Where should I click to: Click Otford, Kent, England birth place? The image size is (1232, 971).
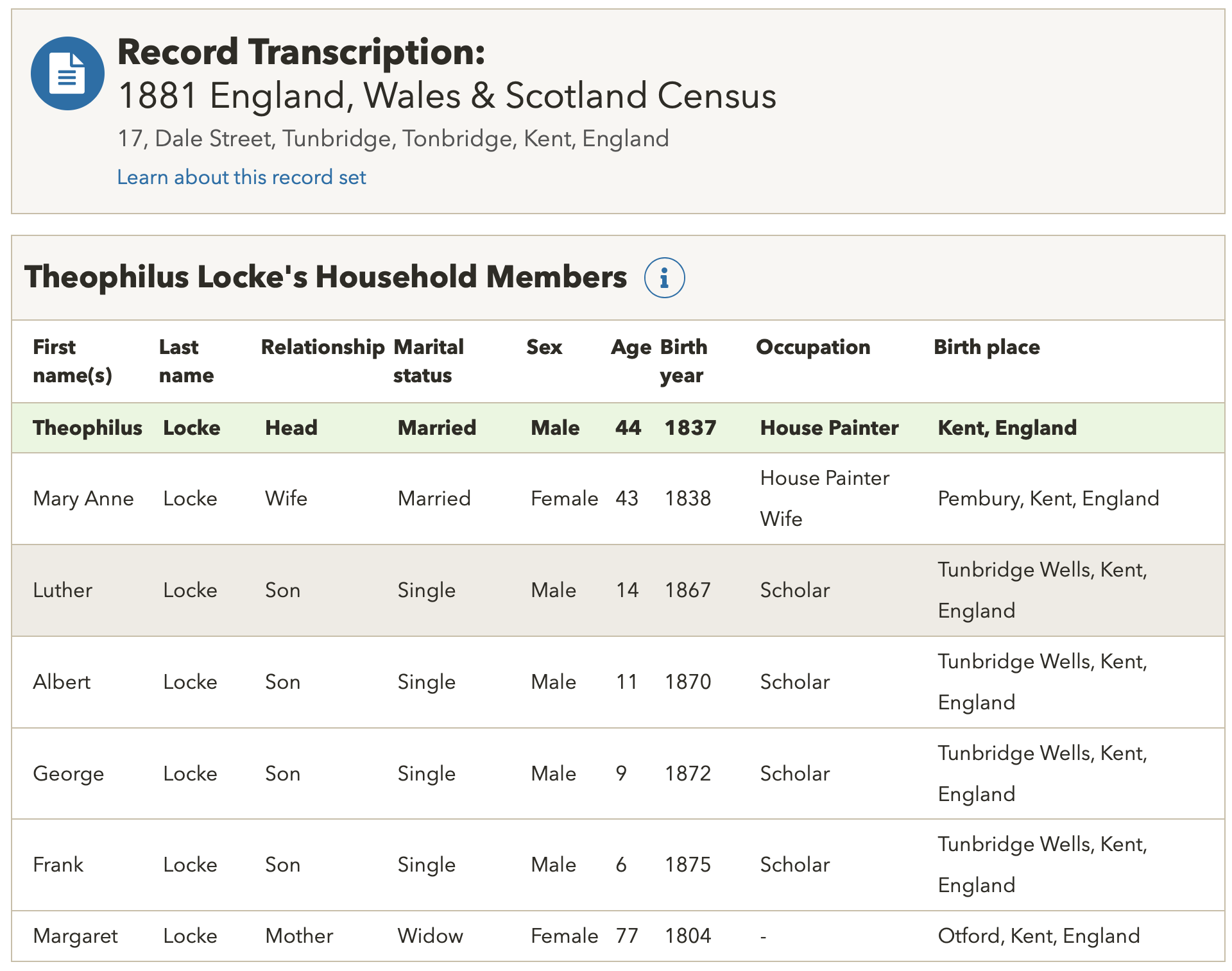(x=1038, y=936)
